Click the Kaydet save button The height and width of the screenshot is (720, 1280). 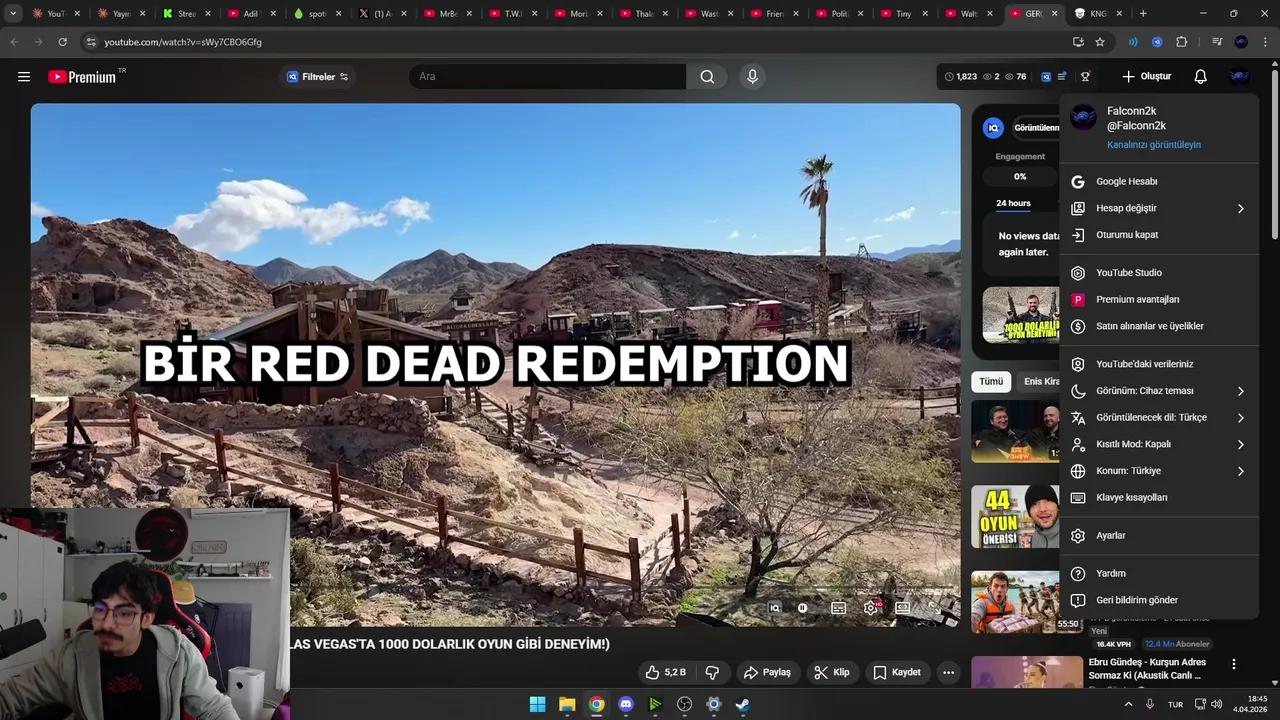pyautogui.click(x=897, y=672)
